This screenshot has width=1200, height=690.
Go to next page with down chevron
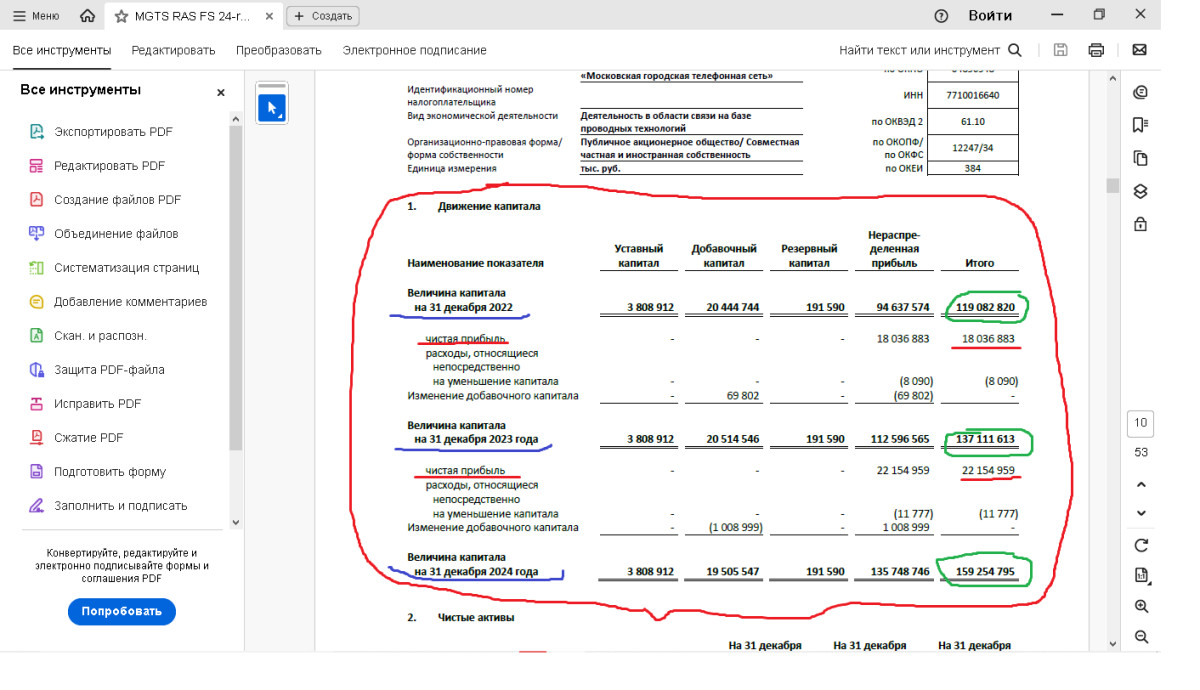click(x=1141, y=514)
